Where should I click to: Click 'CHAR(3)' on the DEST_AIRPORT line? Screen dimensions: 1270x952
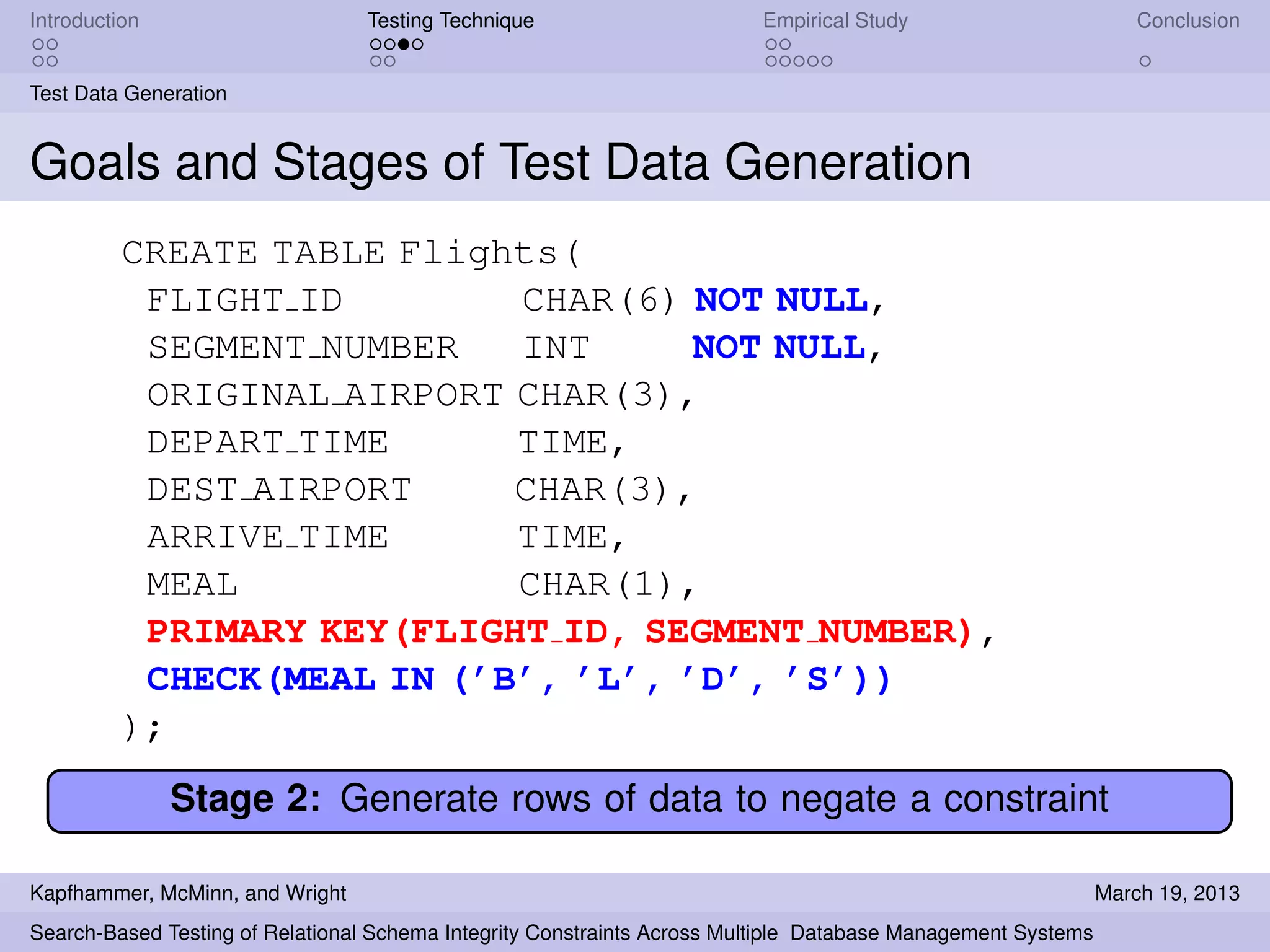coord(592,490)
